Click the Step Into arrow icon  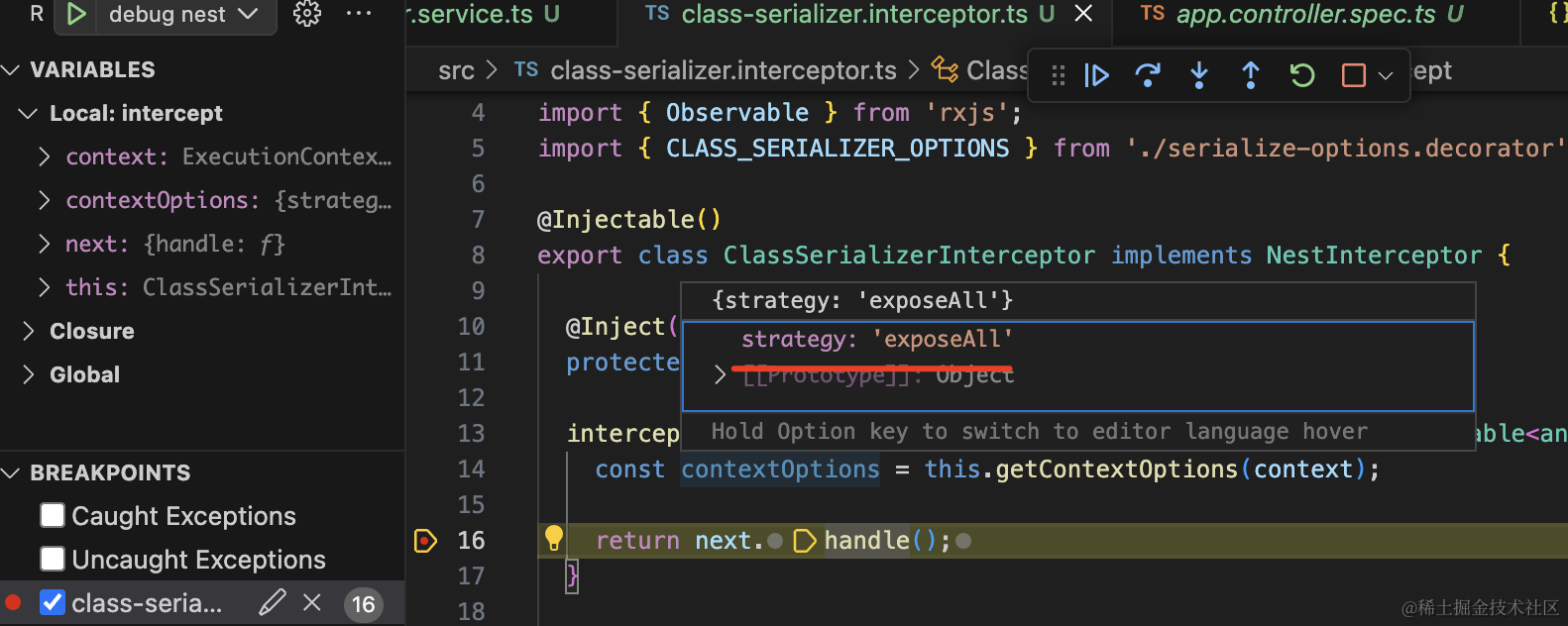[1199, 76]
